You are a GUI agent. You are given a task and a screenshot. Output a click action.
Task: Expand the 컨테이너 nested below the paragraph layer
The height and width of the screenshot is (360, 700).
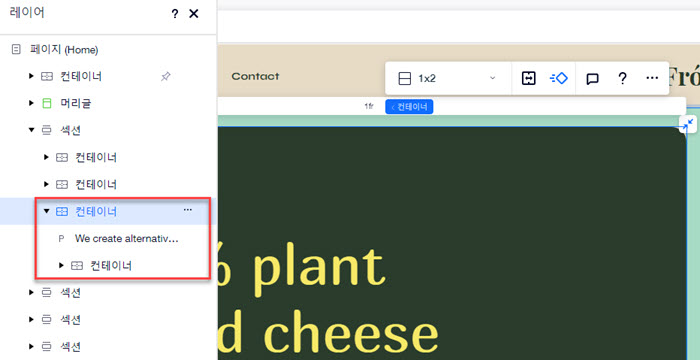pos(61,265)
